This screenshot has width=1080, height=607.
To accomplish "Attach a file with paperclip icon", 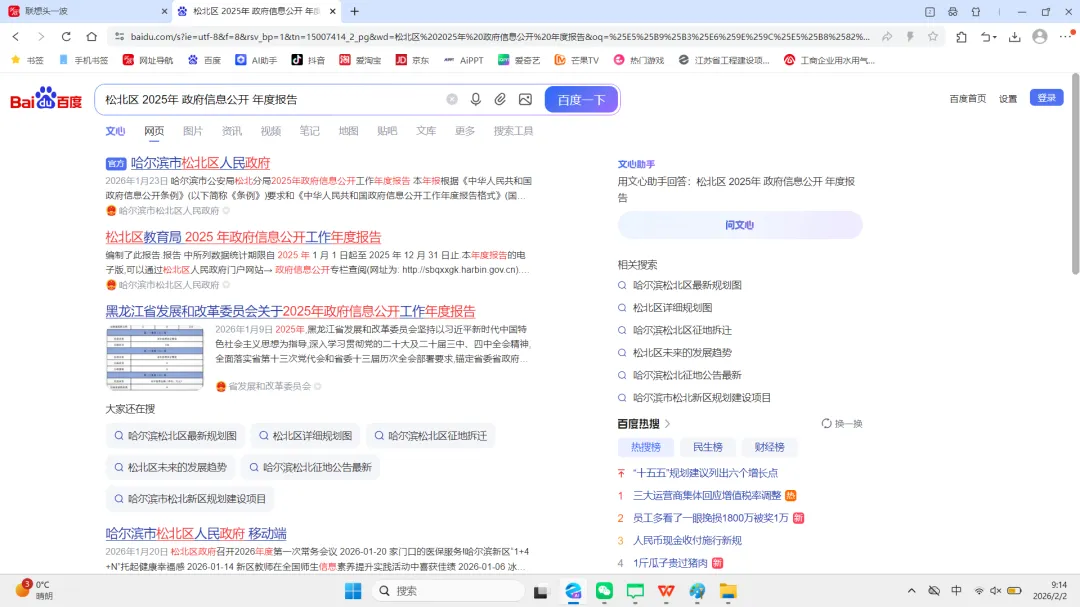I will click(500, 99).
